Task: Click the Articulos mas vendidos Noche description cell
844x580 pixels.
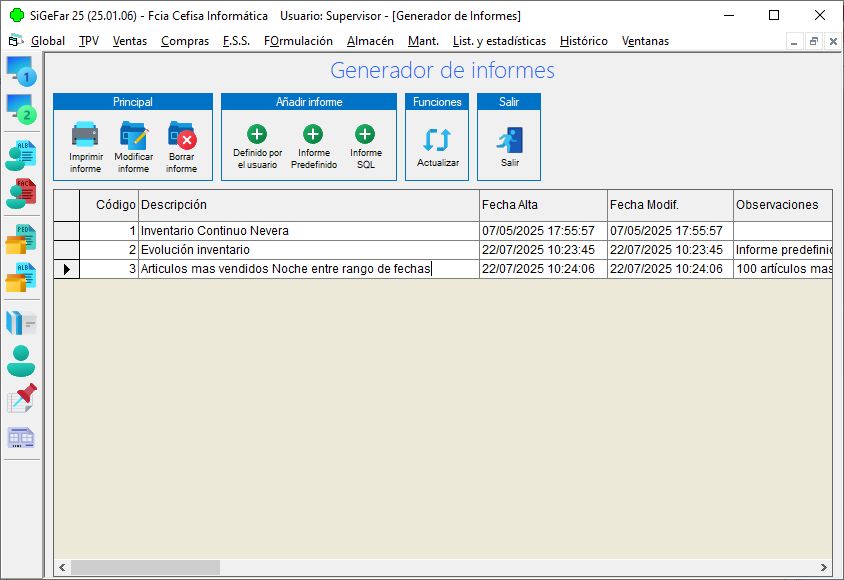Action: click(x=308, y=268)
